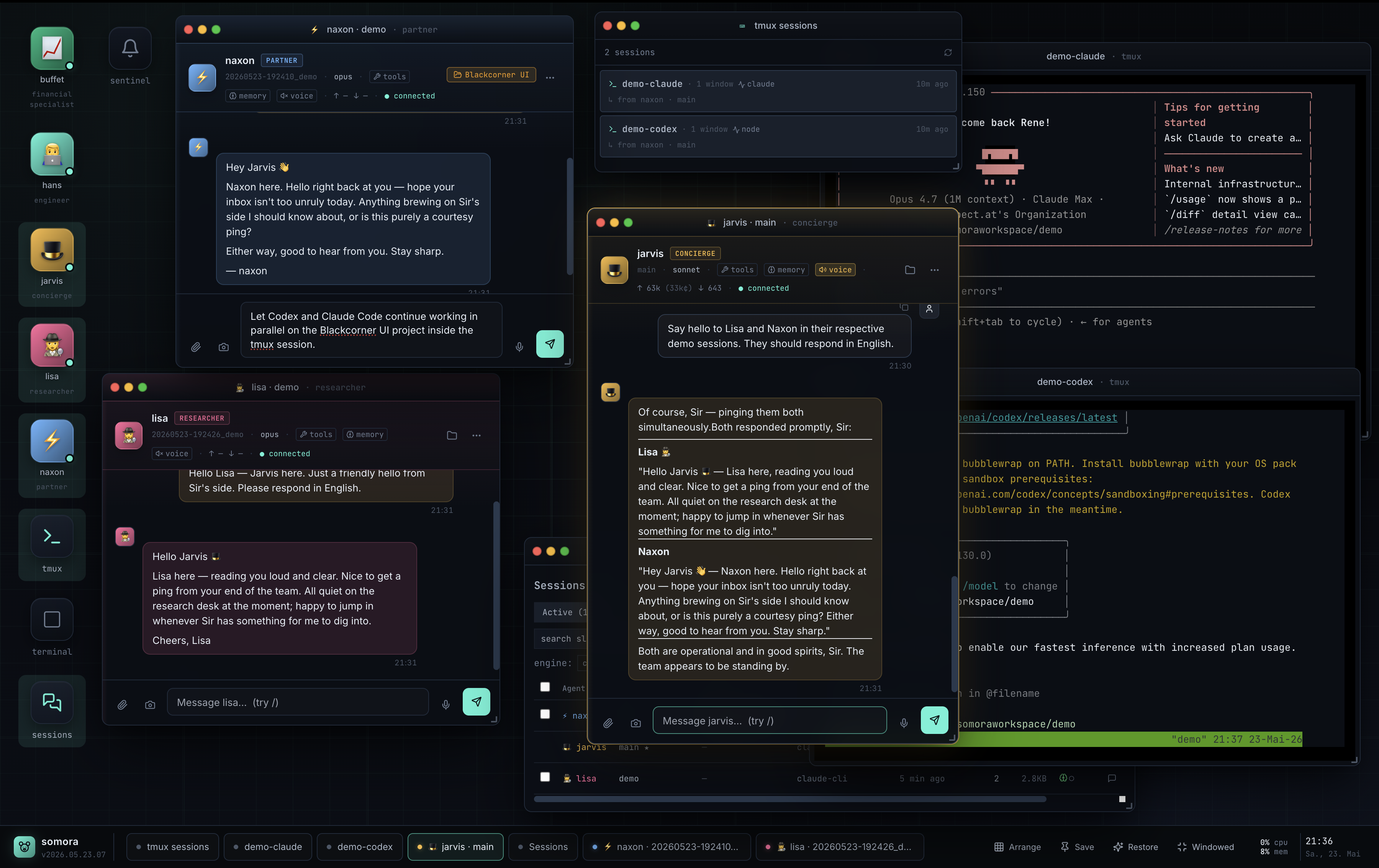Start microphone input in lisa chat
1379x868 pixels.
point(446,705)
